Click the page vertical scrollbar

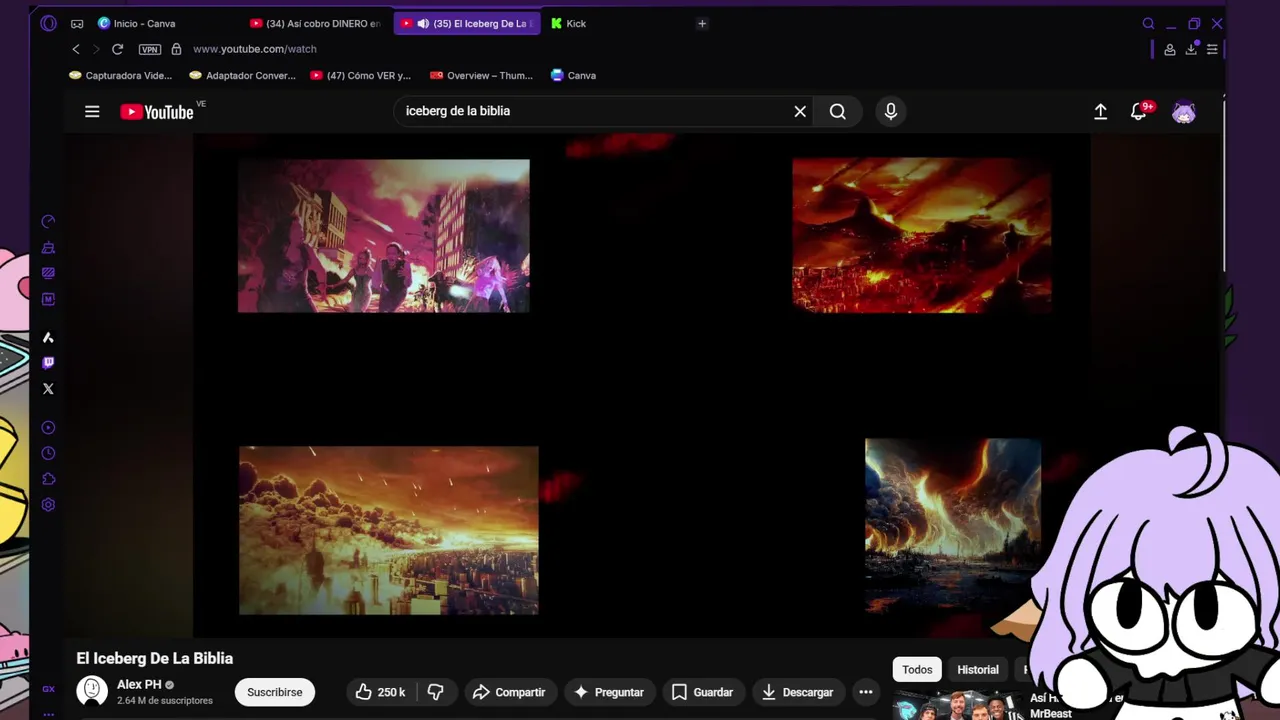click(1224, 185)
